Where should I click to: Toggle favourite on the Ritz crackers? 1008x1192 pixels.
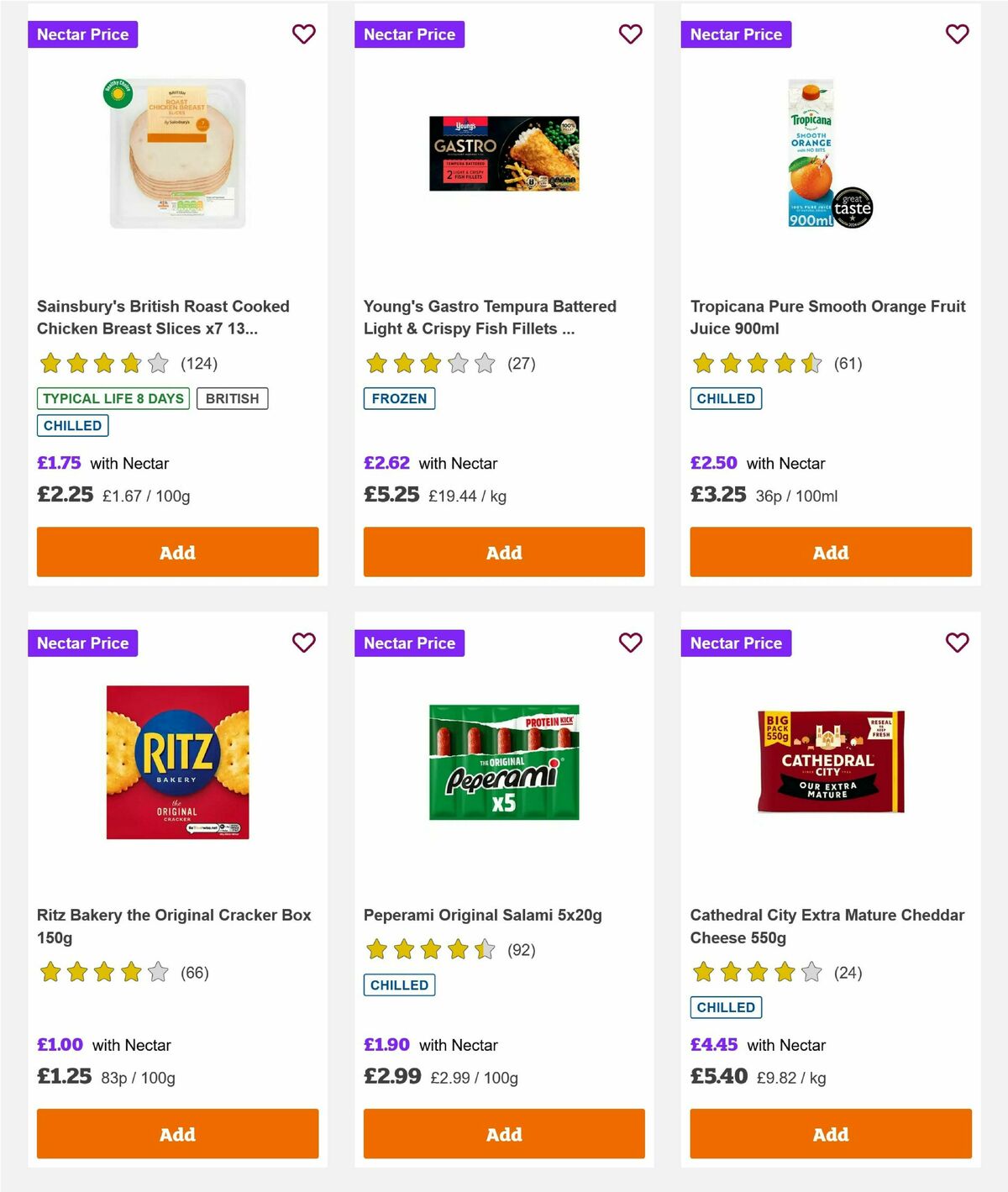pos(303,643)
